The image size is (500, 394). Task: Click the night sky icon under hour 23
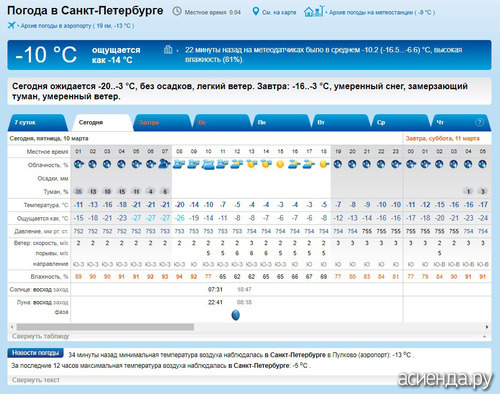[x=396, y=164]
